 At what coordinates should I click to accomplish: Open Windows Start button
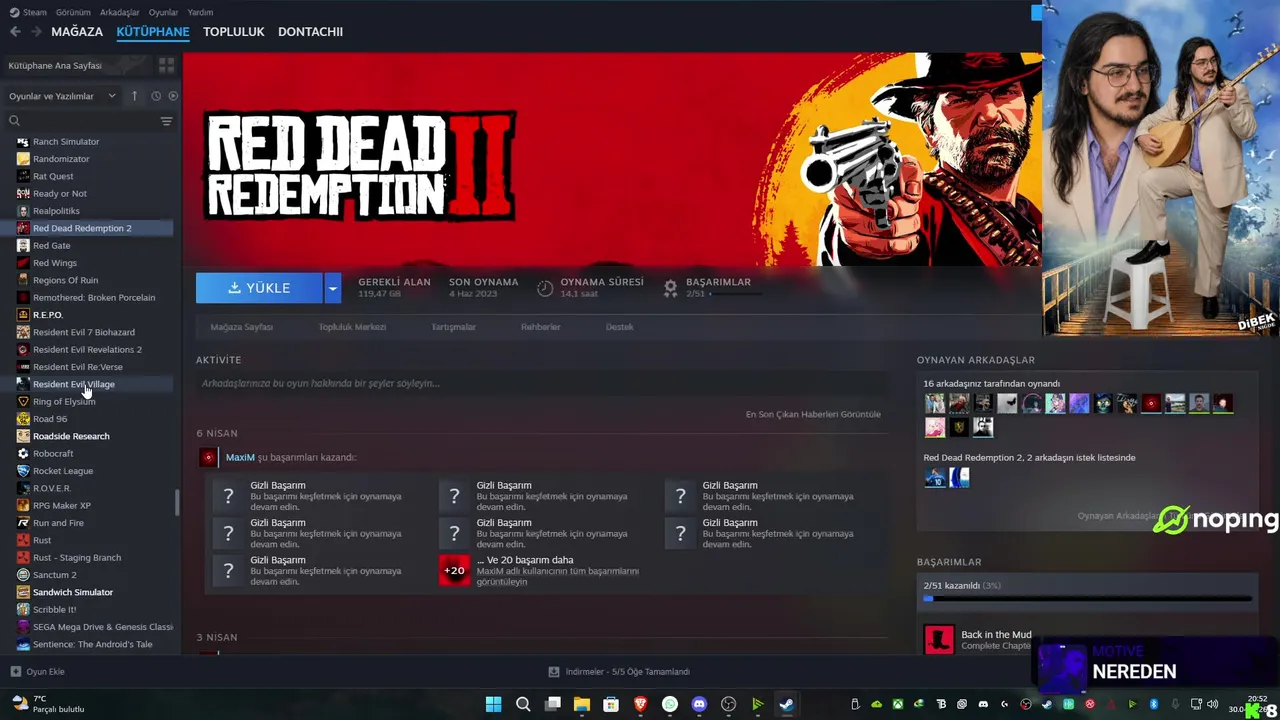(x=493, y=704)
